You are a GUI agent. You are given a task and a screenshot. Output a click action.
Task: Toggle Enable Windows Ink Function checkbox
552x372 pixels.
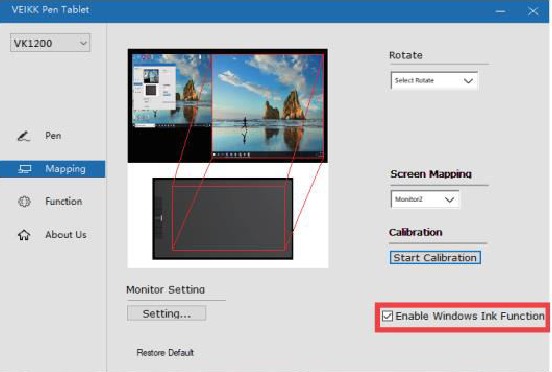[387, 316]
